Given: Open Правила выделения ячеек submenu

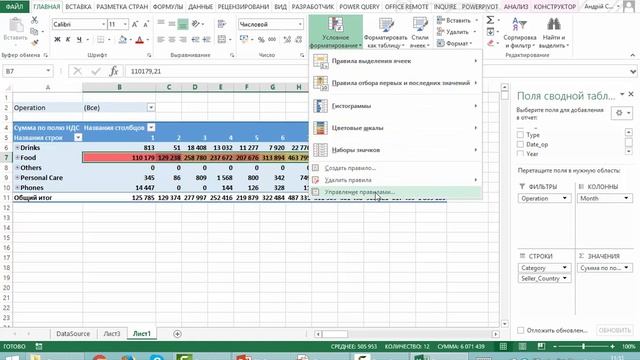Looking at the screenshot, I should 395,61.
